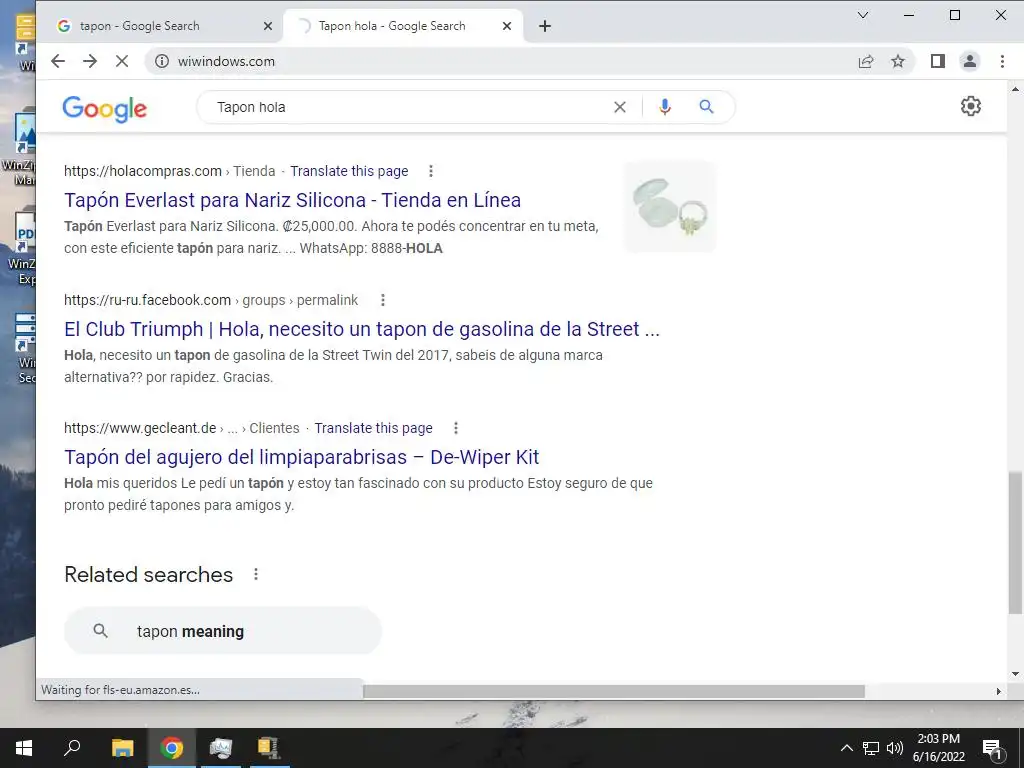Click the holacompras.com URL breadcrumb

[x=169, y=171]
